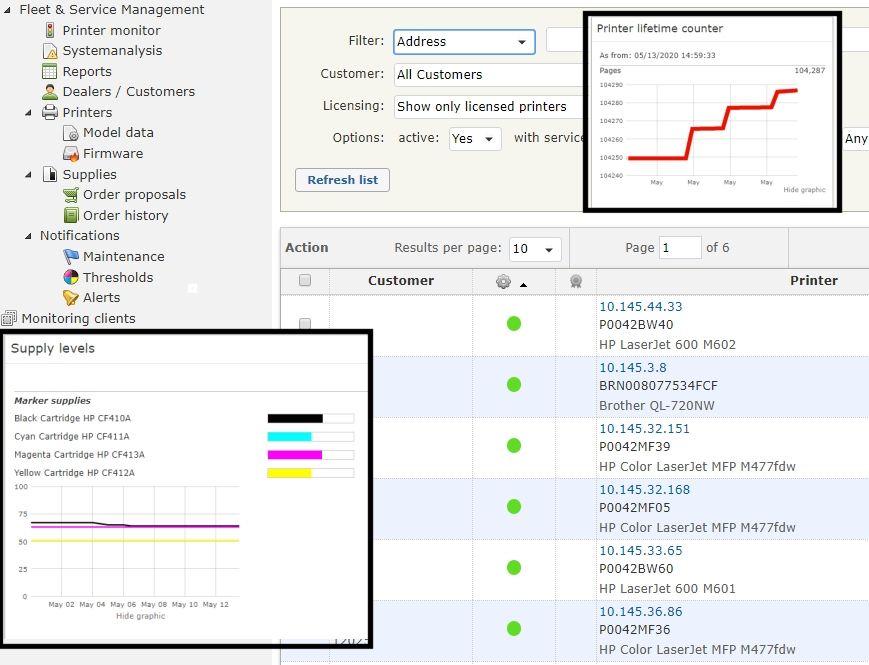Open printer link 10.145.32.168

644,490
